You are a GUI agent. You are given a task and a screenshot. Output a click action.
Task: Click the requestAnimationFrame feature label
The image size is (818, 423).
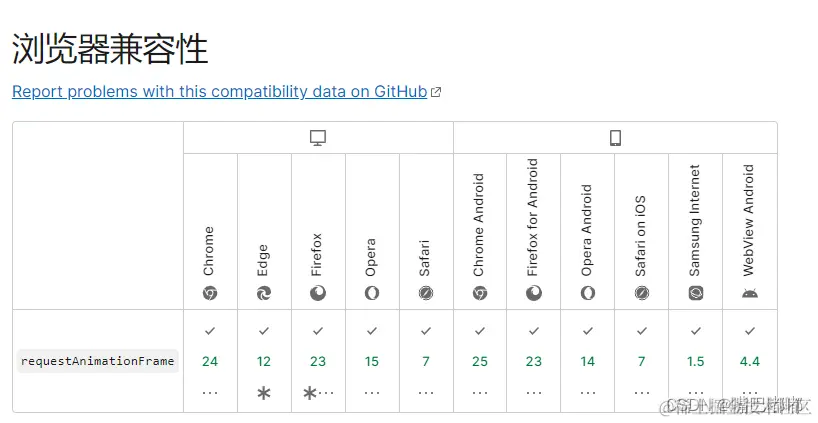[x=98, y=361]
